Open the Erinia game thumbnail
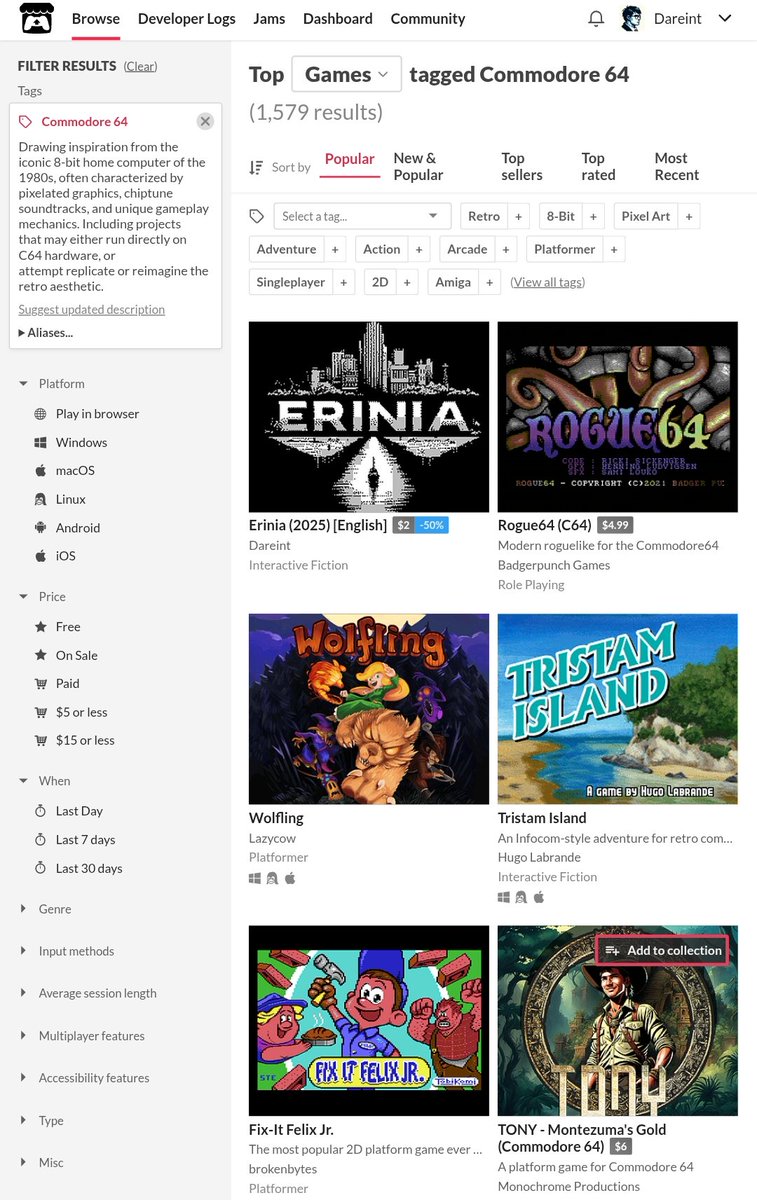The height and width of the screenshot is (1200, 757). point(369,417)
